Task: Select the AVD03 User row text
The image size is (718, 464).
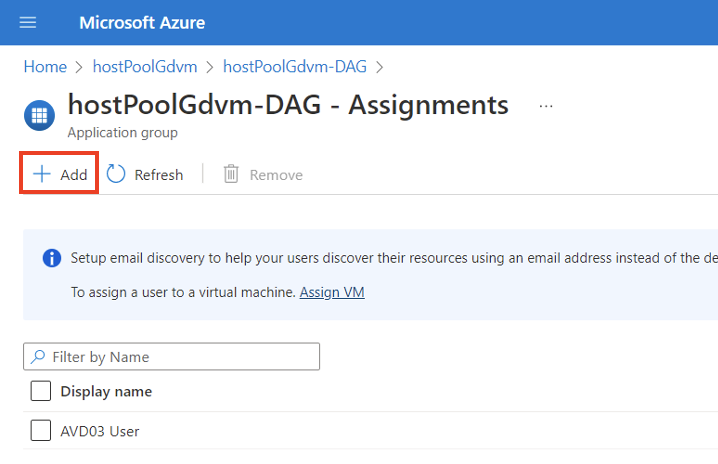Action: click(100, 431)
